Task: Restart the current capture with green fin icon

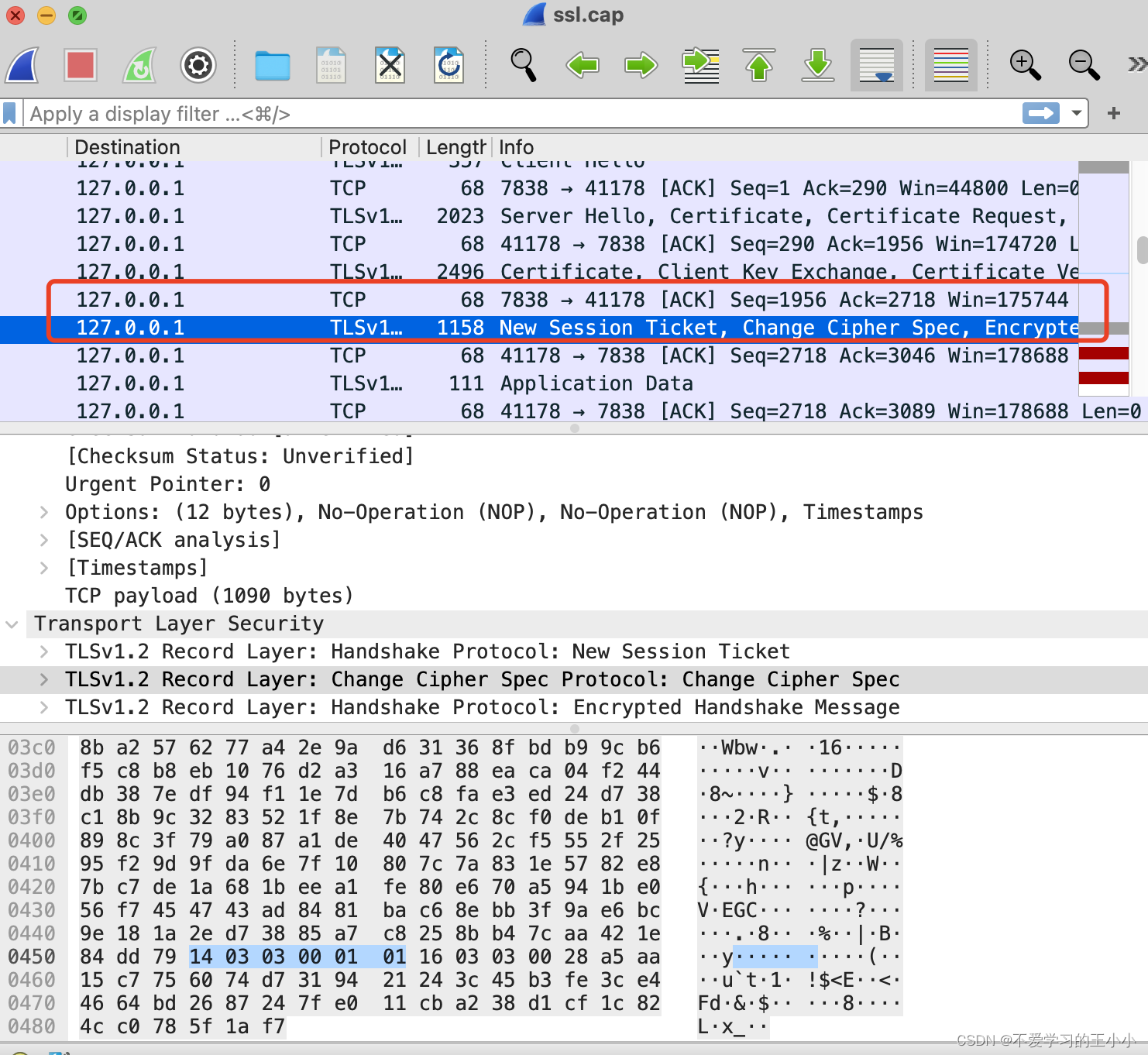Action: point(139,65)
